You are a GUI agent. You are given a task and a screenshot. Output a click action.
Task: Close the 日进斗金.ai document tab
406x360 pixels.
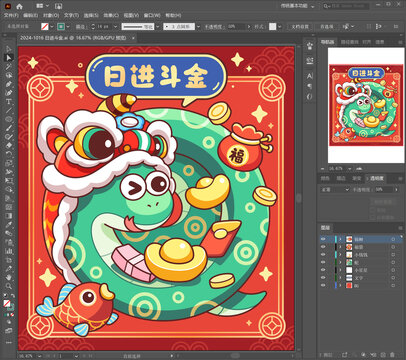[x=133, y=38]
